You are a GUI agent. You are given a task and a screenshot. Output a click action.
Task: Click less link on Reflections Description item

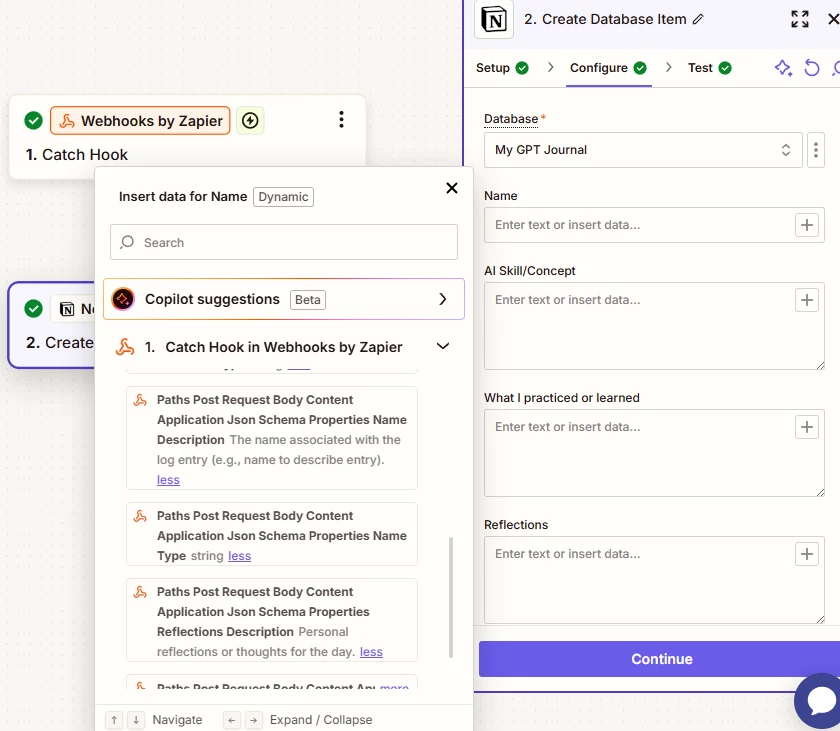pyautogui.click(x=371, y=652)
